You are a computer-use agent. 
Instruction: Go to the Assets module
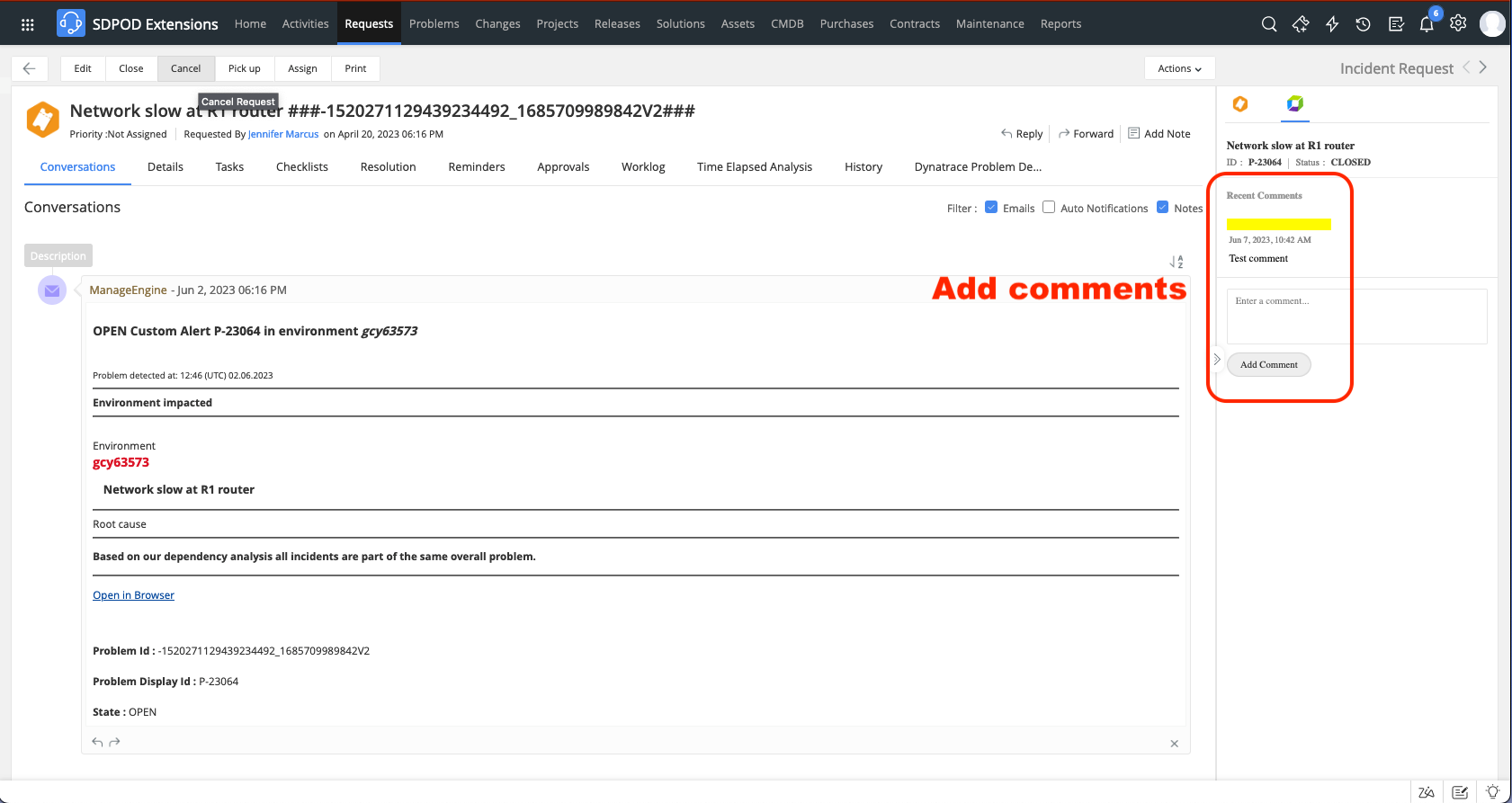click(x=738, y=24)
